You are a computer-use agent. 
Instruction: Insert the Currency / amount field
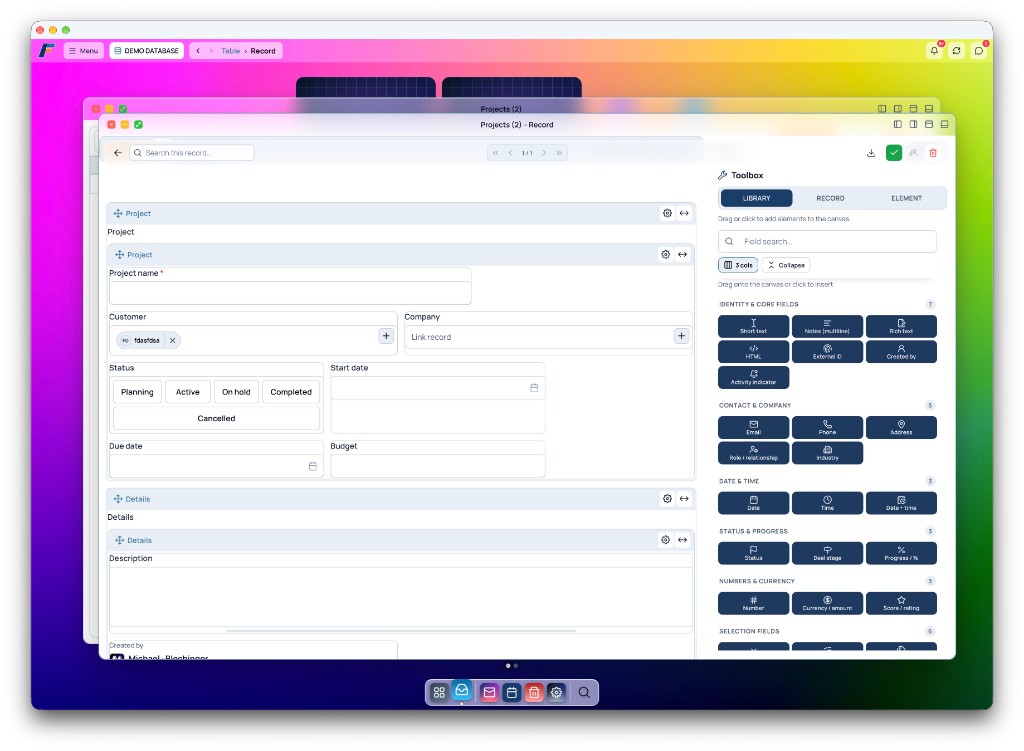tap(827, 603)
